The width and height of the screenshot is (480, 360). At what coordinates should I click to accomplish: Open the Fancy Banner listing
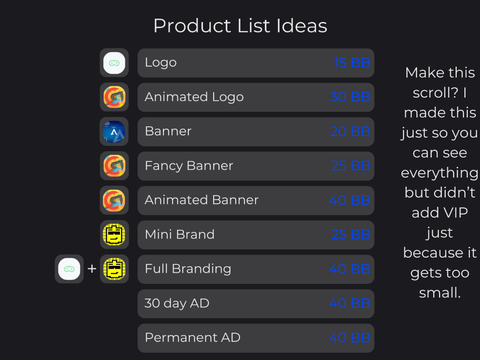pos(256,166)
